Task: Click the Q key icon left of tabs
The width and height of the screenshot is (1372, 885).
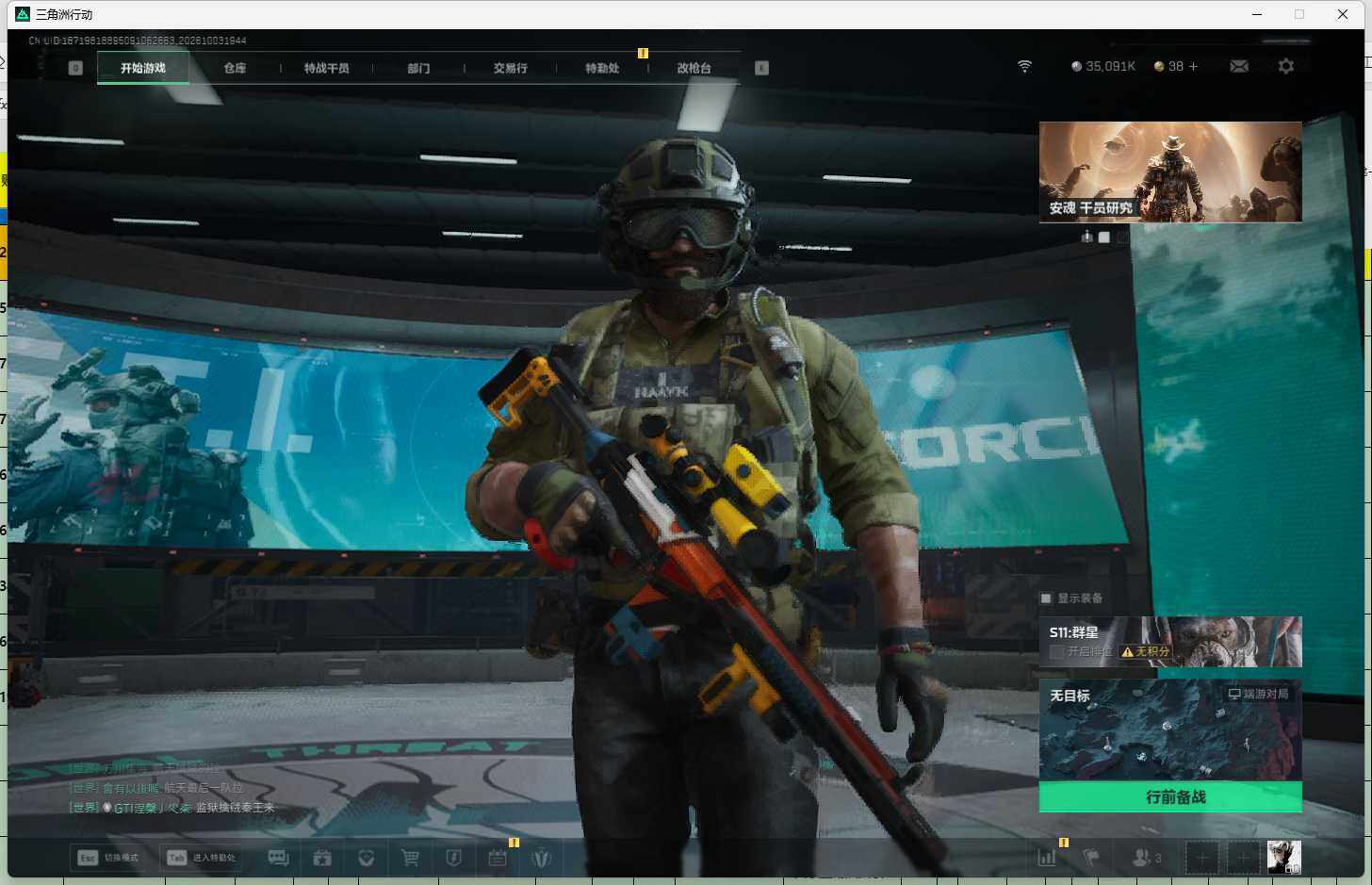Action: [75, 68]
